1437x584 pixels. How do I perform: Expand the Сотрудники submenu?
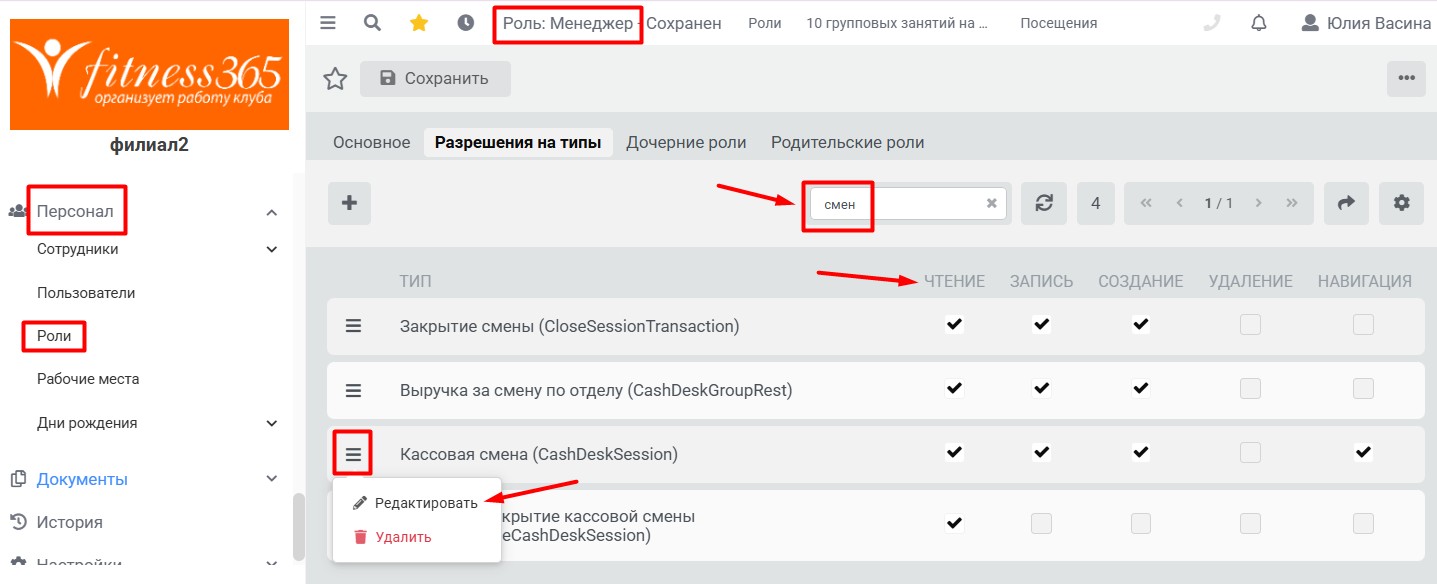271,249
